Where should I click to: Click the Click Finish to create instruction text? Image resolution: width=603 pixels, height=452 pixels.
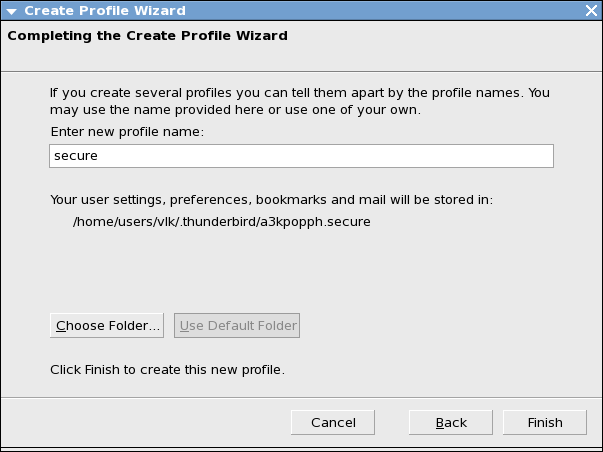167,370
